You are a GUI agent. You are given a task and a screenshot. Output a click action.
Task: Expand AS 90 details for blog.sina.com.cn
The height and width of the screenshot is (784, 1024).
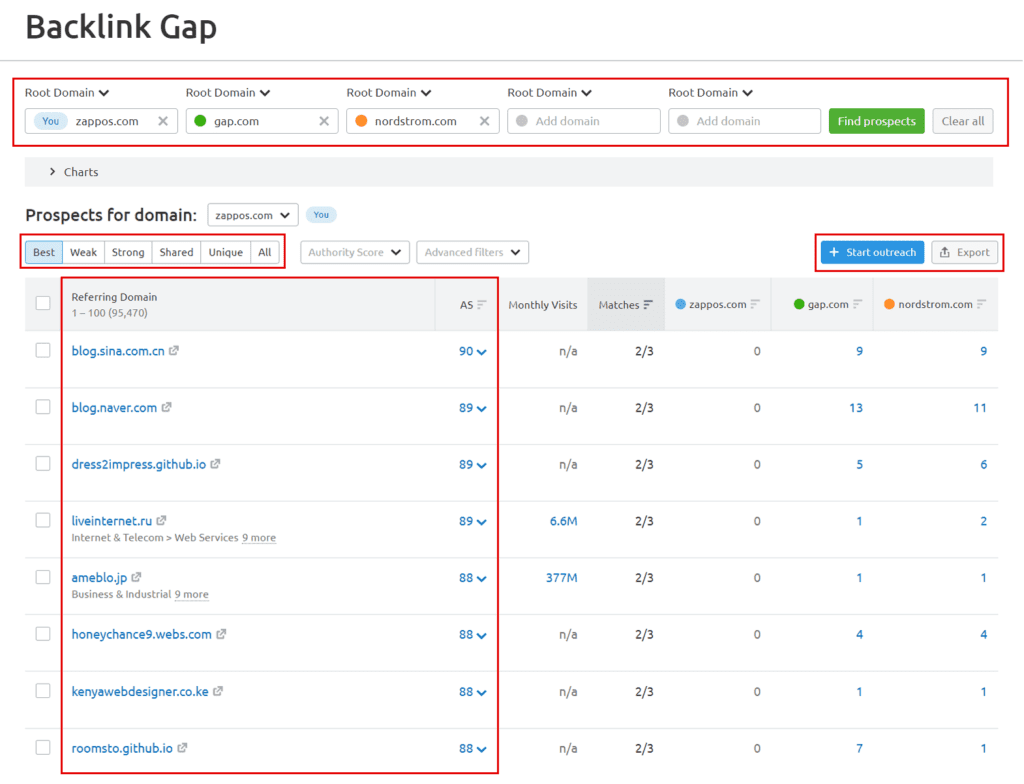pos(473,351)
